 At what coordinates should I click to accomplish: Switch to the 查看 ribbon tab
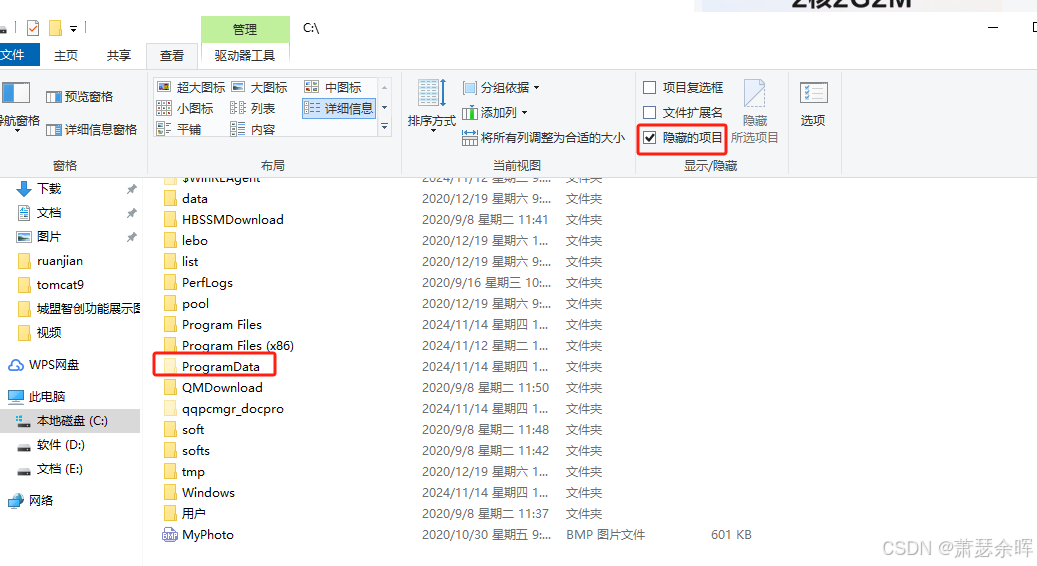[x=172, y=56]
